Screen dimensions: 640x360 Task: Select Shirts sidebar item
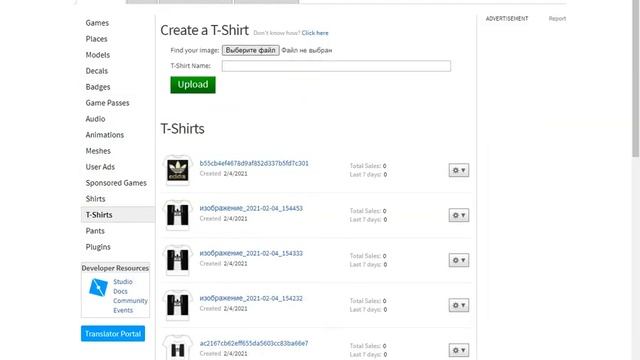(96, 199)
